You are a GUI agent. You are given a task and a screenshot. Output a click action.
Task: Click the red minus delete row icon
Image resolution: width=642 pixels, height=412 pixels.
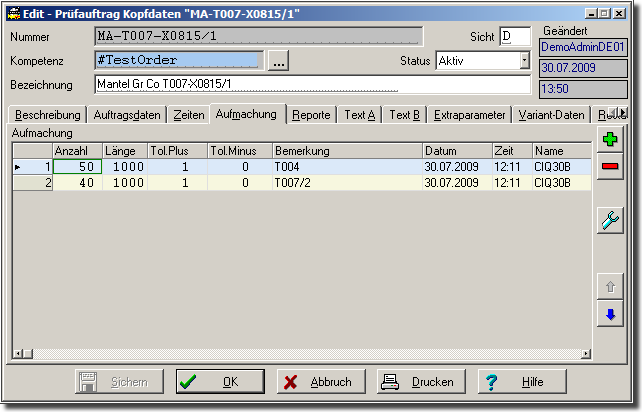coord(609,167)
